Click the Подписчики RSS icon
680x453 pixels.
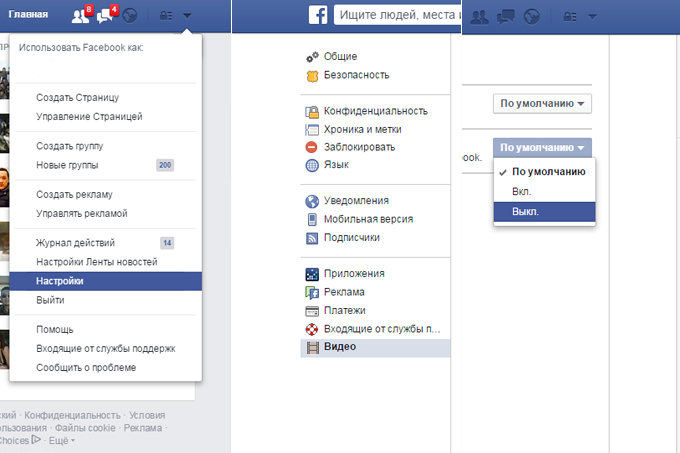click(x=312, y=238)
